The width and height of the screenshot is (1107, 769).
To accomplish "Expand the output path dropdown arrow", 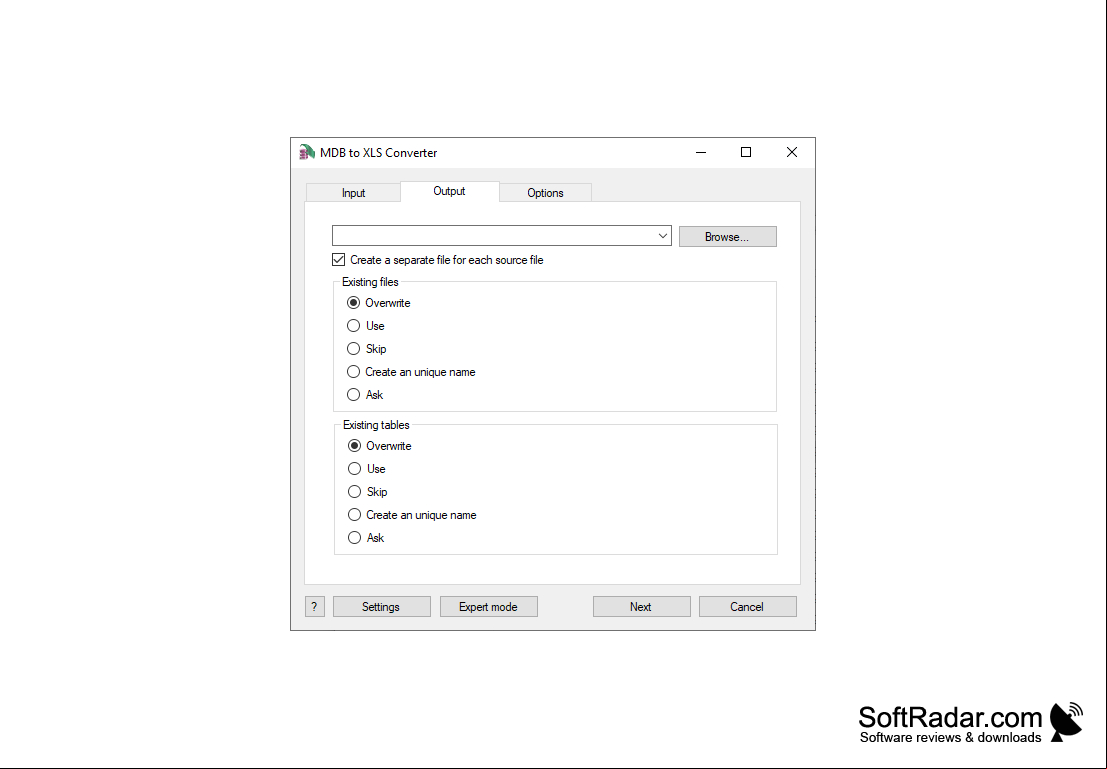I will click(663, 236).
